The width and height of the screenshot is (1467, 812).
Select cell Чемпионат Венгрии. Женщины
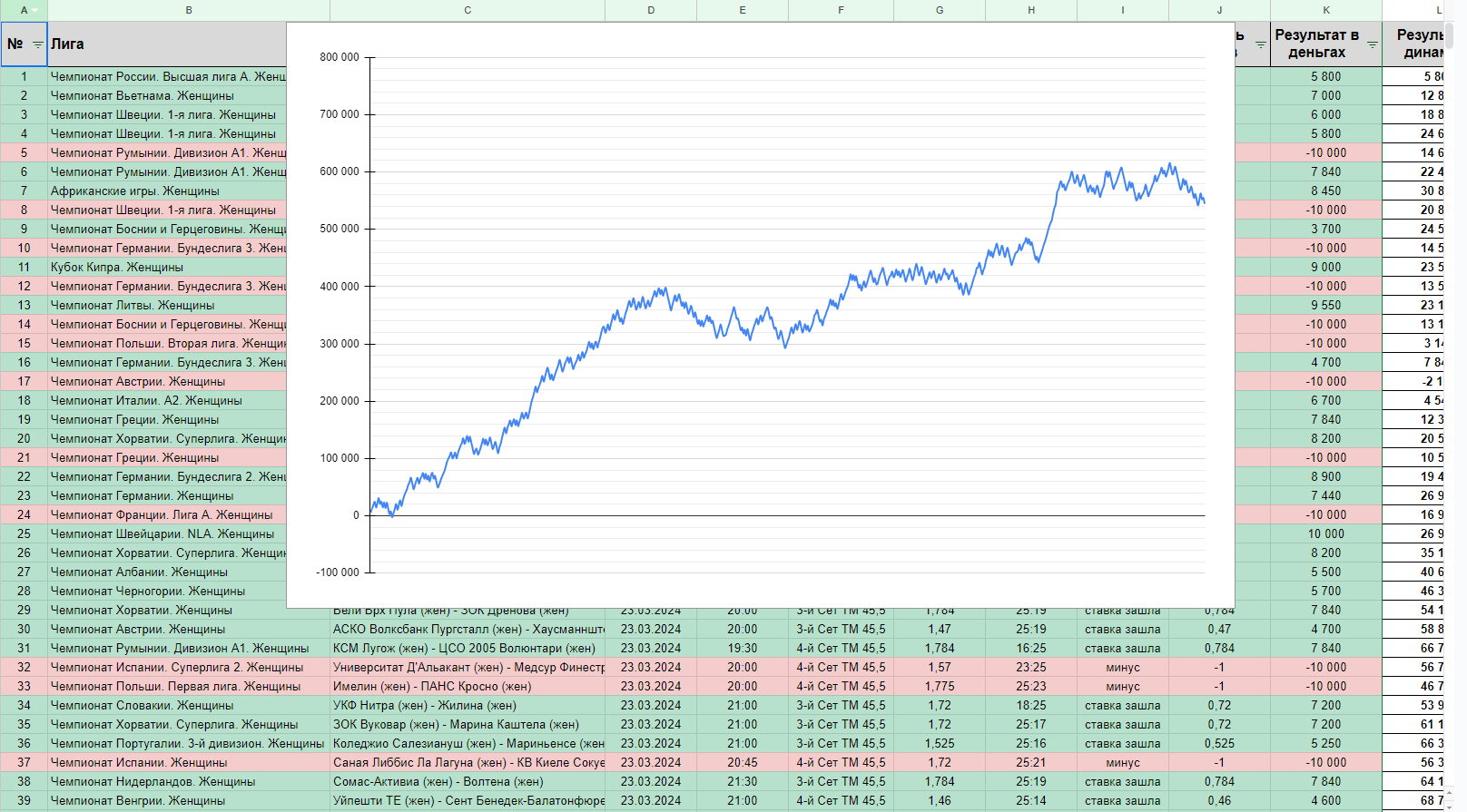pyautogui.click(x=189, y=800)
